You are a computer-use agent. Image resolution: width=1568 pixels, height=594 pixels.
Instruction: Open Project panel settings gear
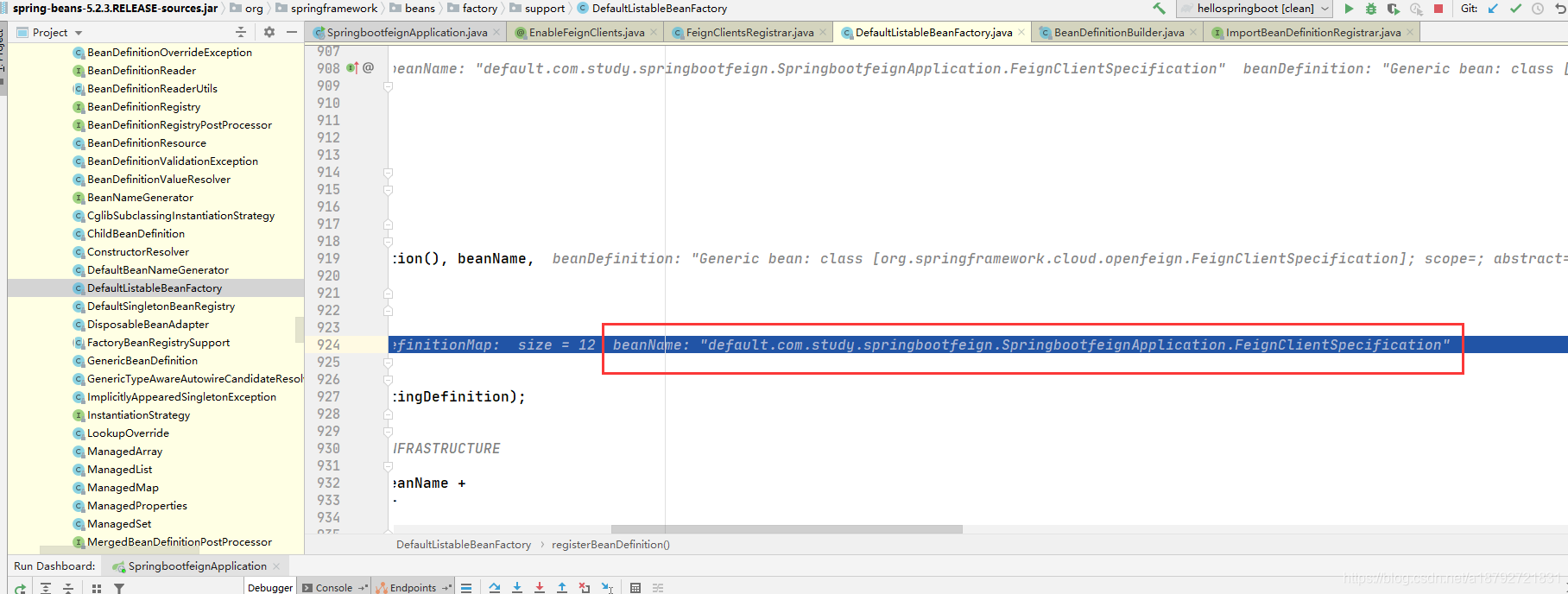click(x=269, y=32)
